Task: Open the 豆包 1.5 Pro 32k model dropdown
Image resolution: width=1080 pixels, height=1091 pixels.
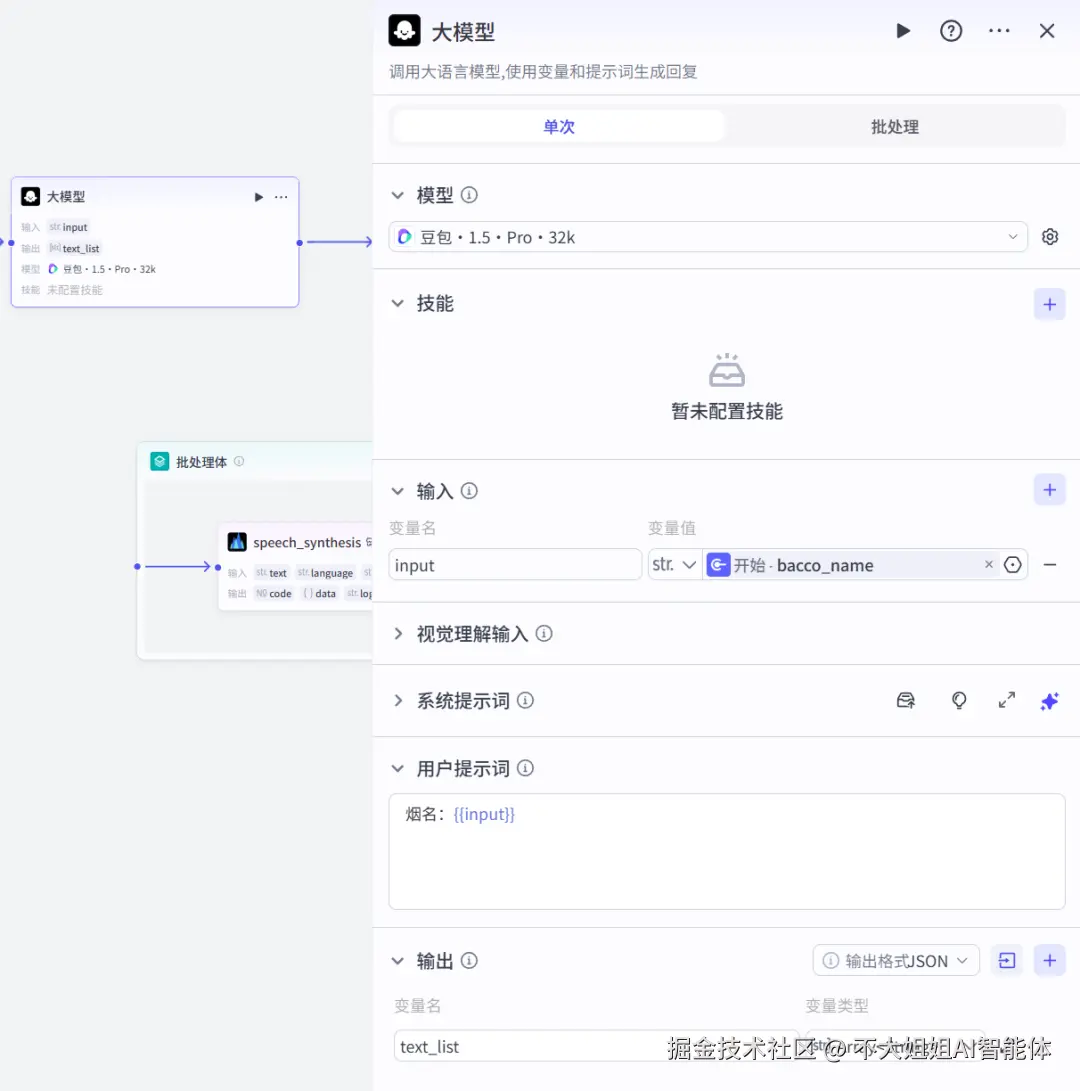Action: [x=710, y=236]
